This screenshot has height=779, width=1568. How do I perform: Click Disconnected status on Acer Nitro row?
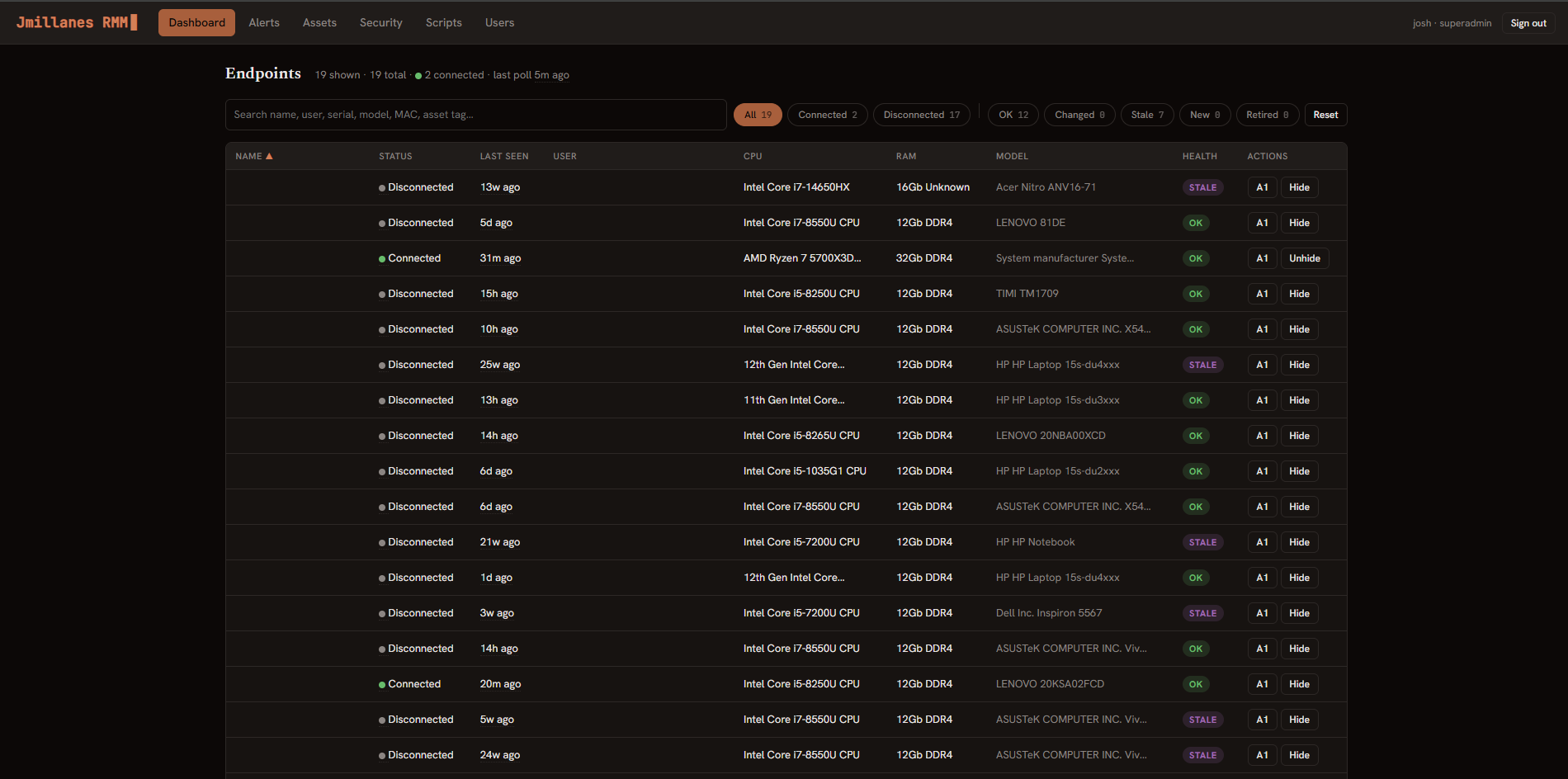pyautogui.click(x=416, y=187)
